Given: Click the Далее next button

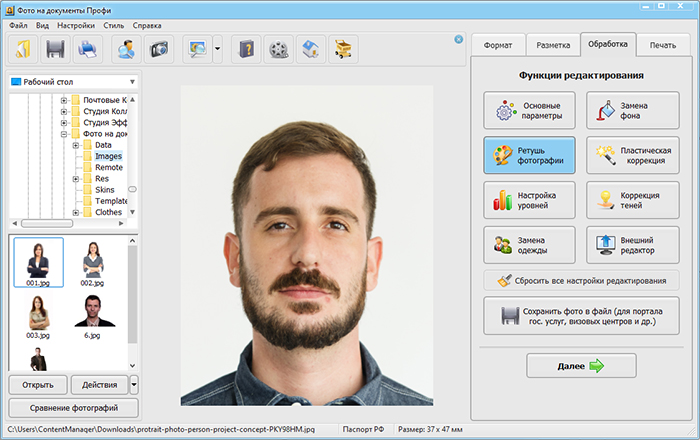Looking at the screenshot, I should pyautogui.click(x=581, y=366).
